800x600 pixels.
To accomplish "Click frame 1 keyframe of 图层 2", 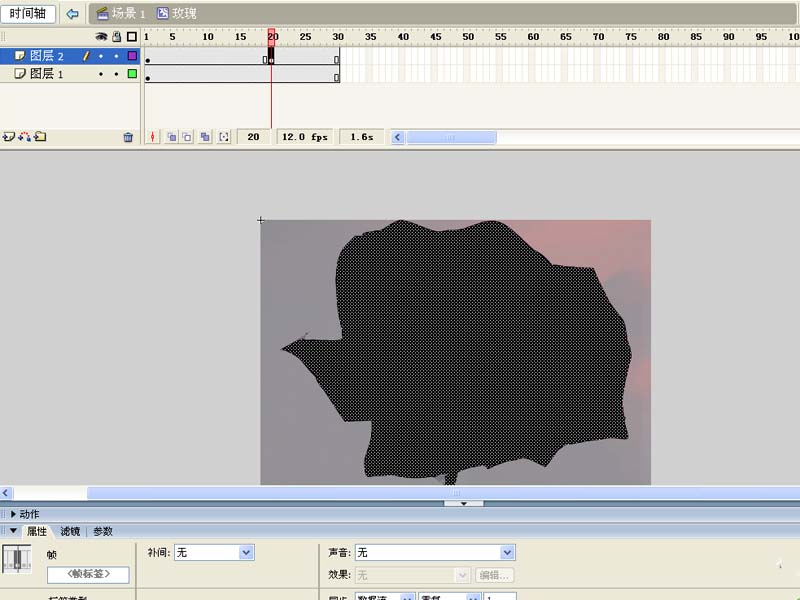I will tap(148, 56).
